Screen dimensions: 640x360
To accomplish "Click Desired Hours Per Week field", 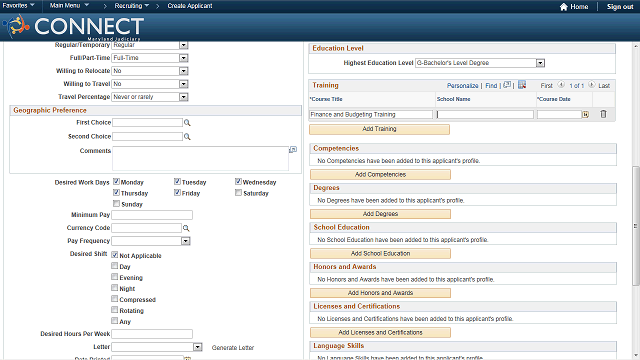I will point(152,334).
